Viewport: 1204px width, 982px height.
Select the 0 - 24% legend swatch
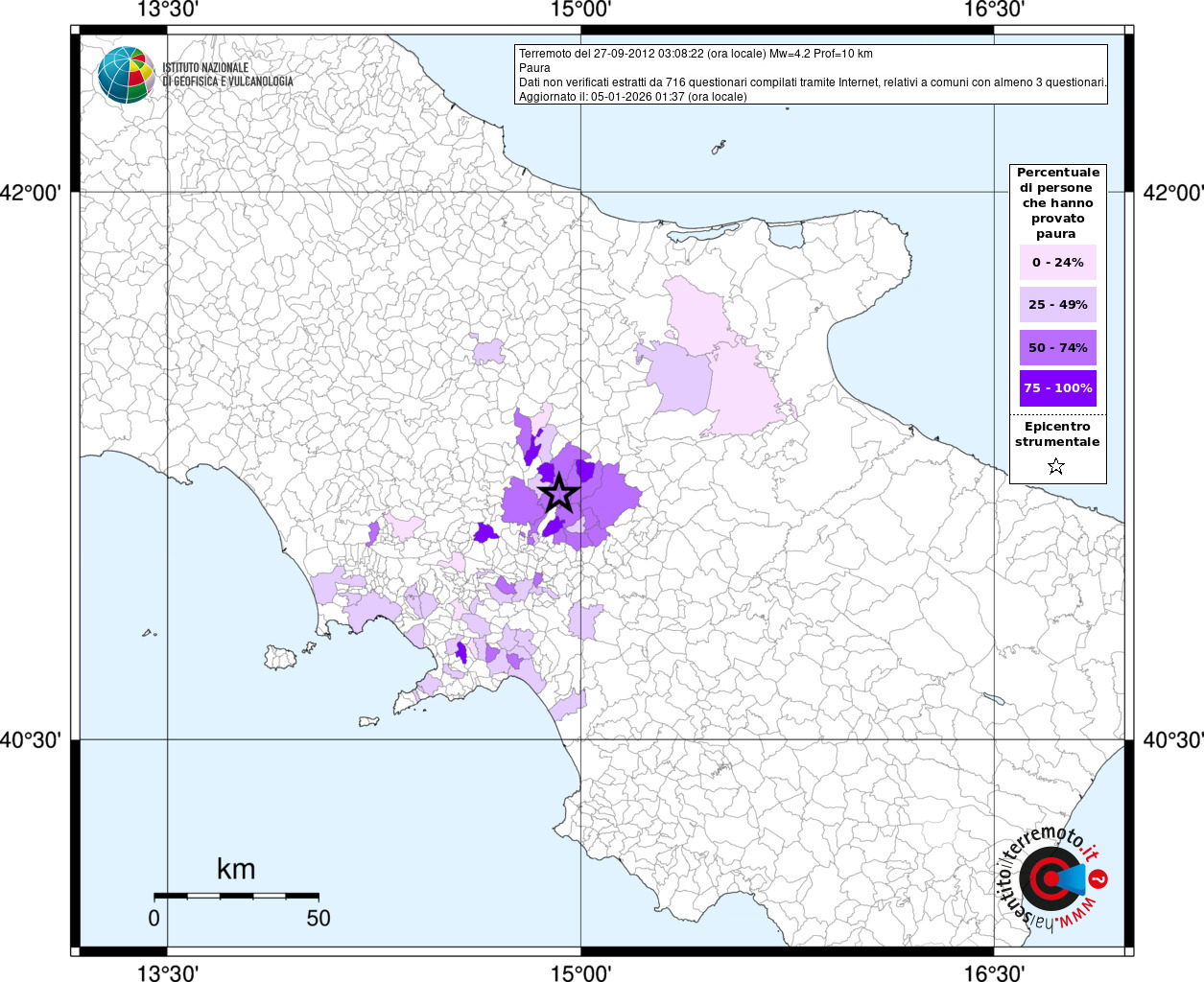(x=1057, y=263)
